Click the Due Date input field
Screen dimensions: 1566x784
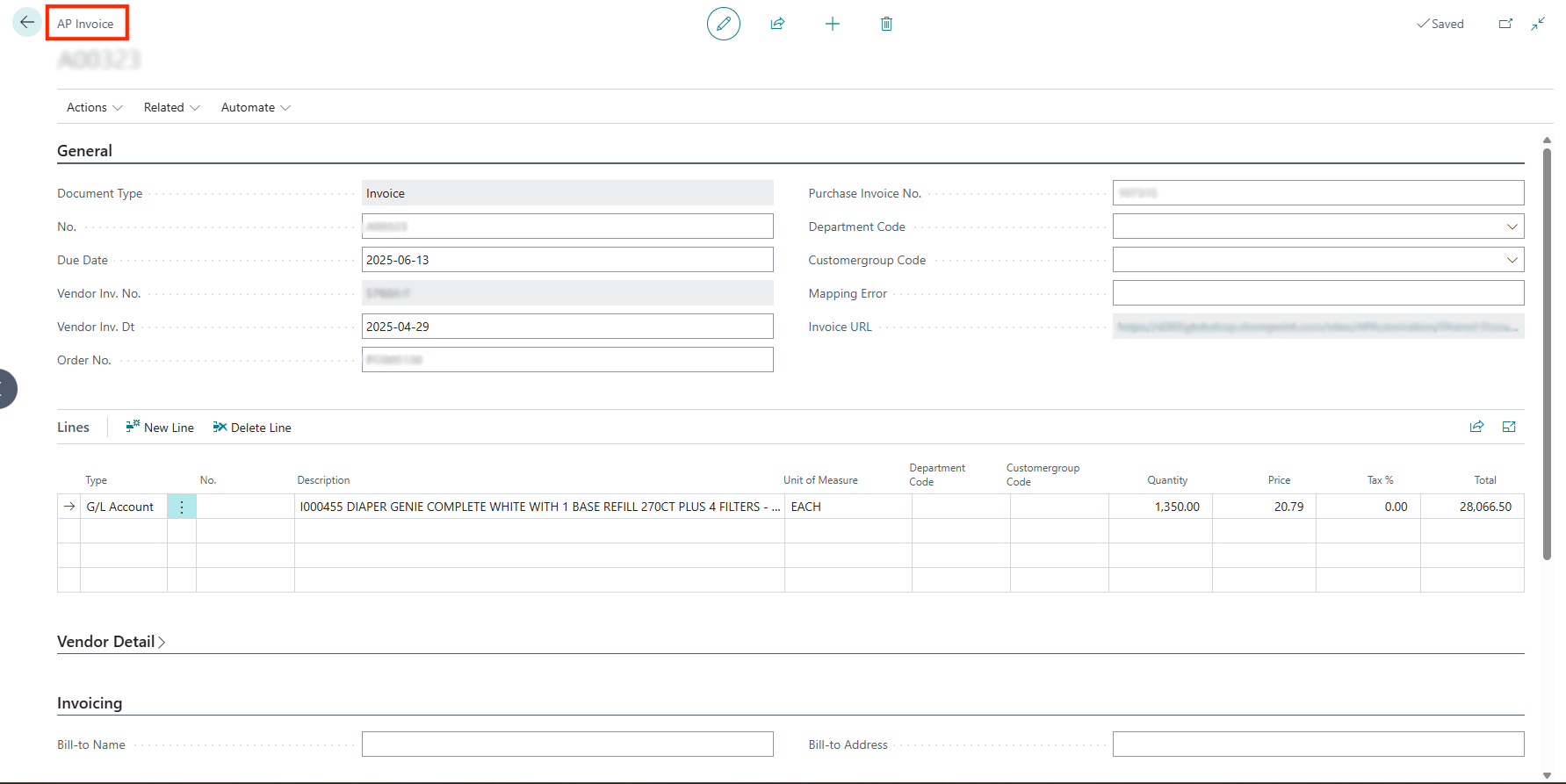567,260
